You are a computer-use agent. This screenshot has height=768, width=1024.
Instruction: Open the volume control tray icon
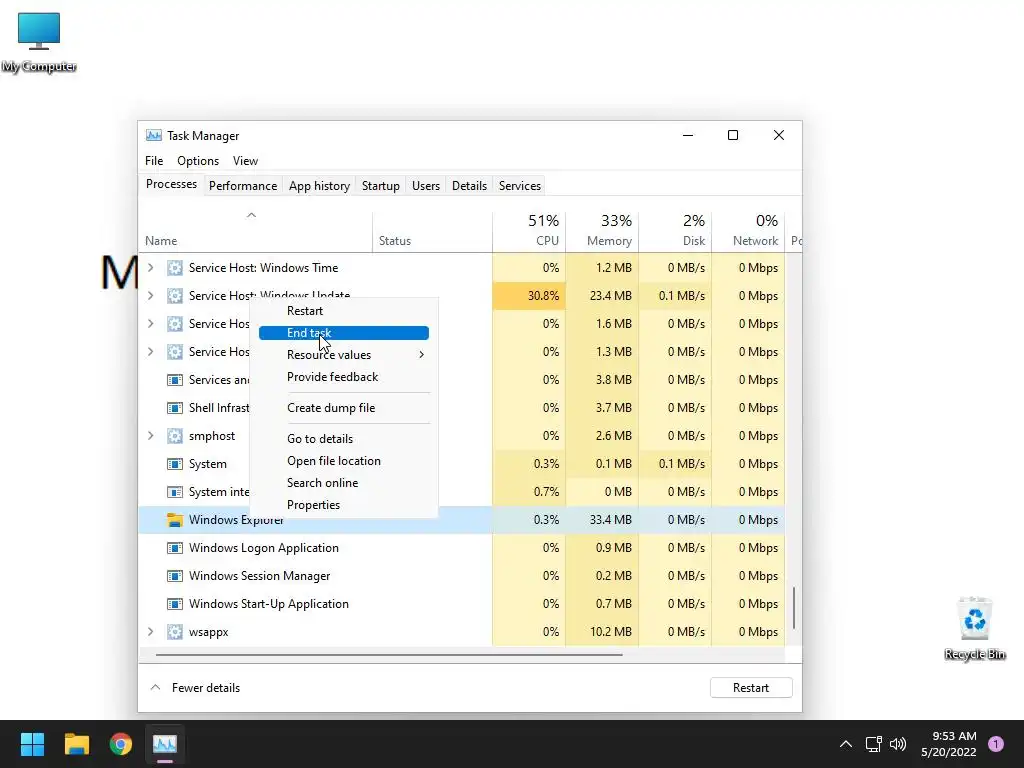coord(899,744)
